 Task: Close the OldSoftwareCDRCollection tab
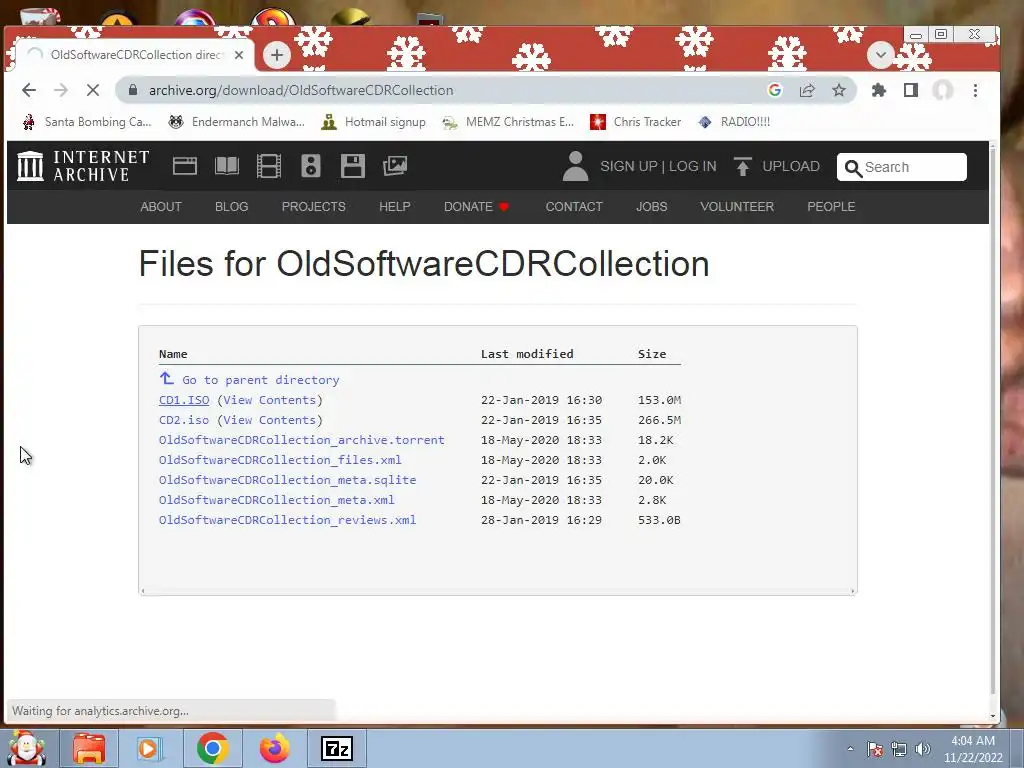[239, 55]
